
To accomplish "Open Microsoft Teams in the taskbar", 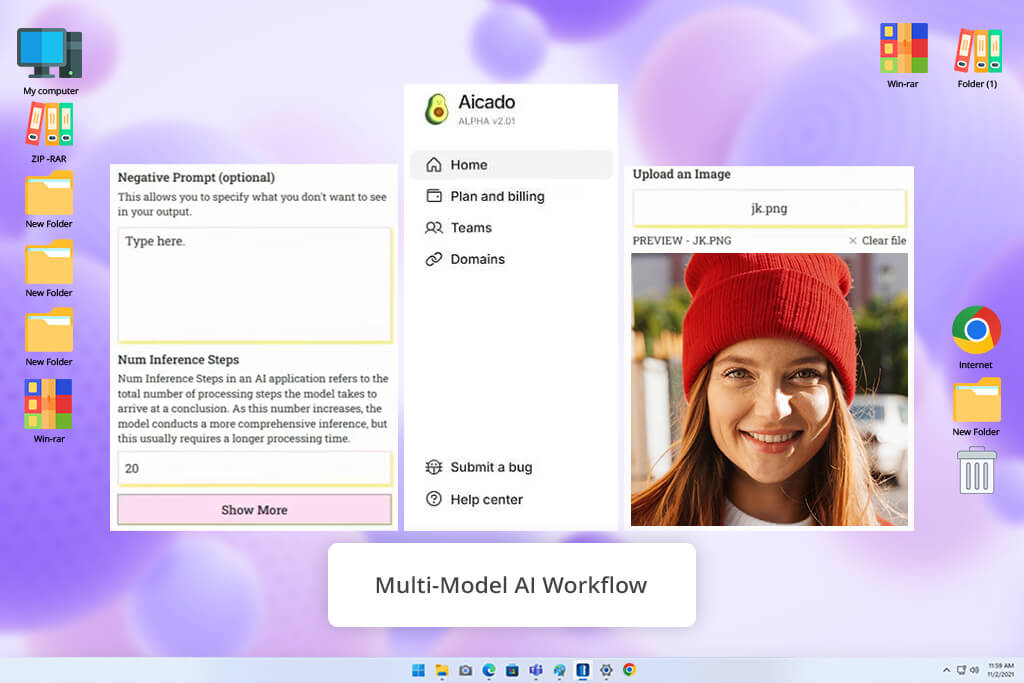I will coord(536,670).
